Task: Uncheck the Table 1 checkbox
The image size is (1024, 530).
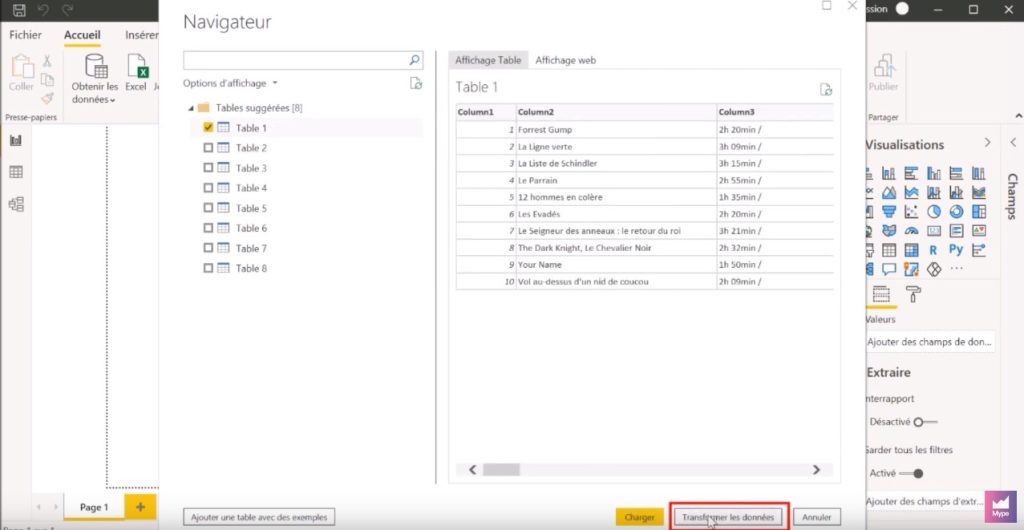Action: (208, 128)
